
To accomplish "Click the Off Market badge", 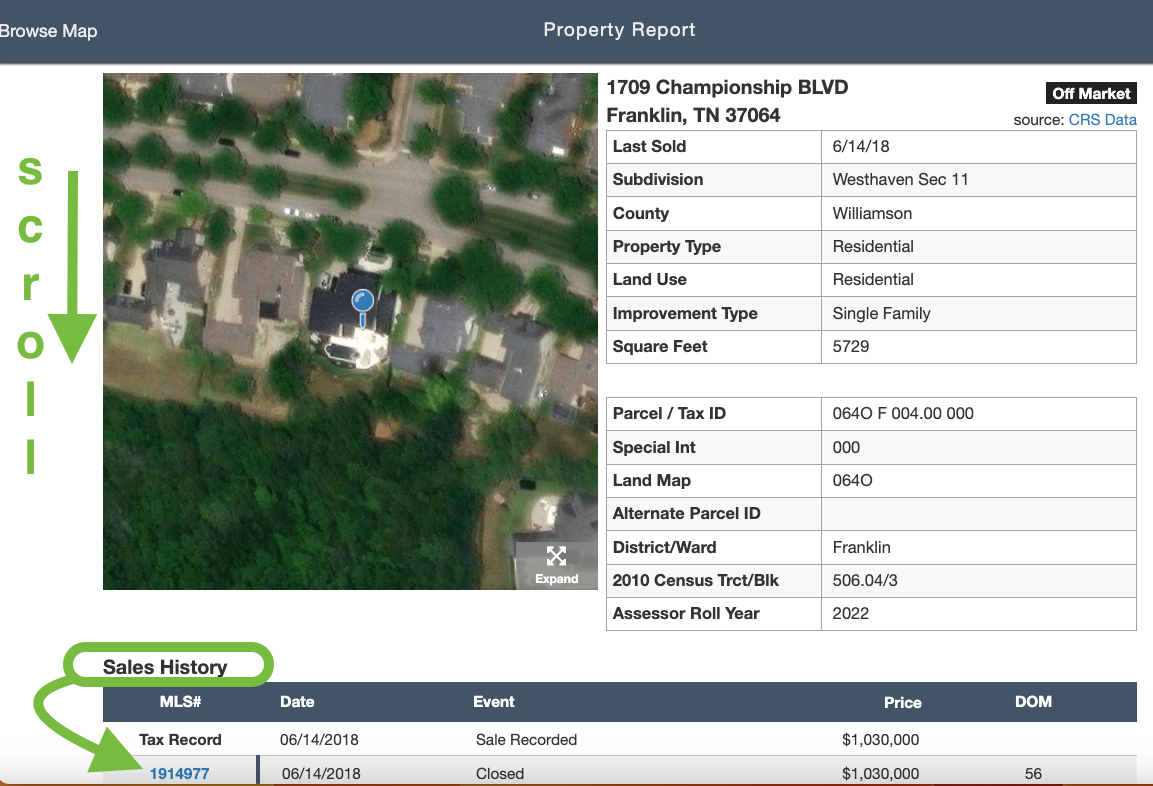I will click(1091, 93).
